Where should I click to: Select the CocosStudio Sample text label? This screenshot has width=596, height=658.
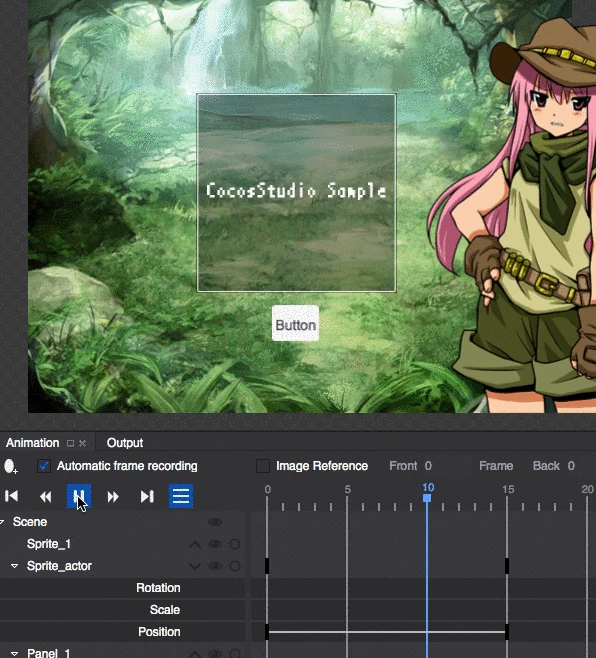[296, 191]
